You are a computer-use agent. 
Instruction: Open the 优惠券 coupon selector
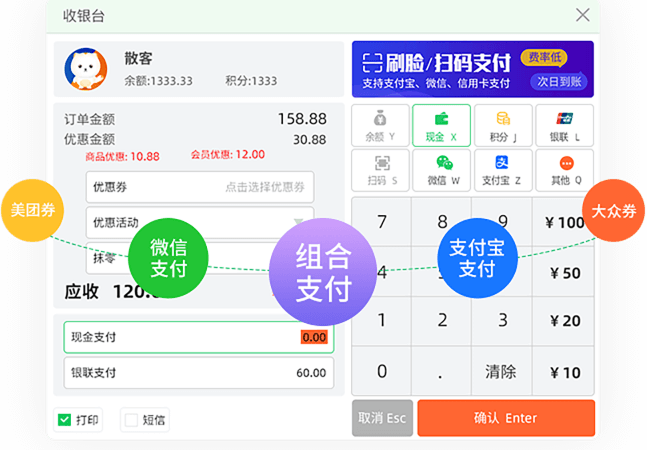199,187
